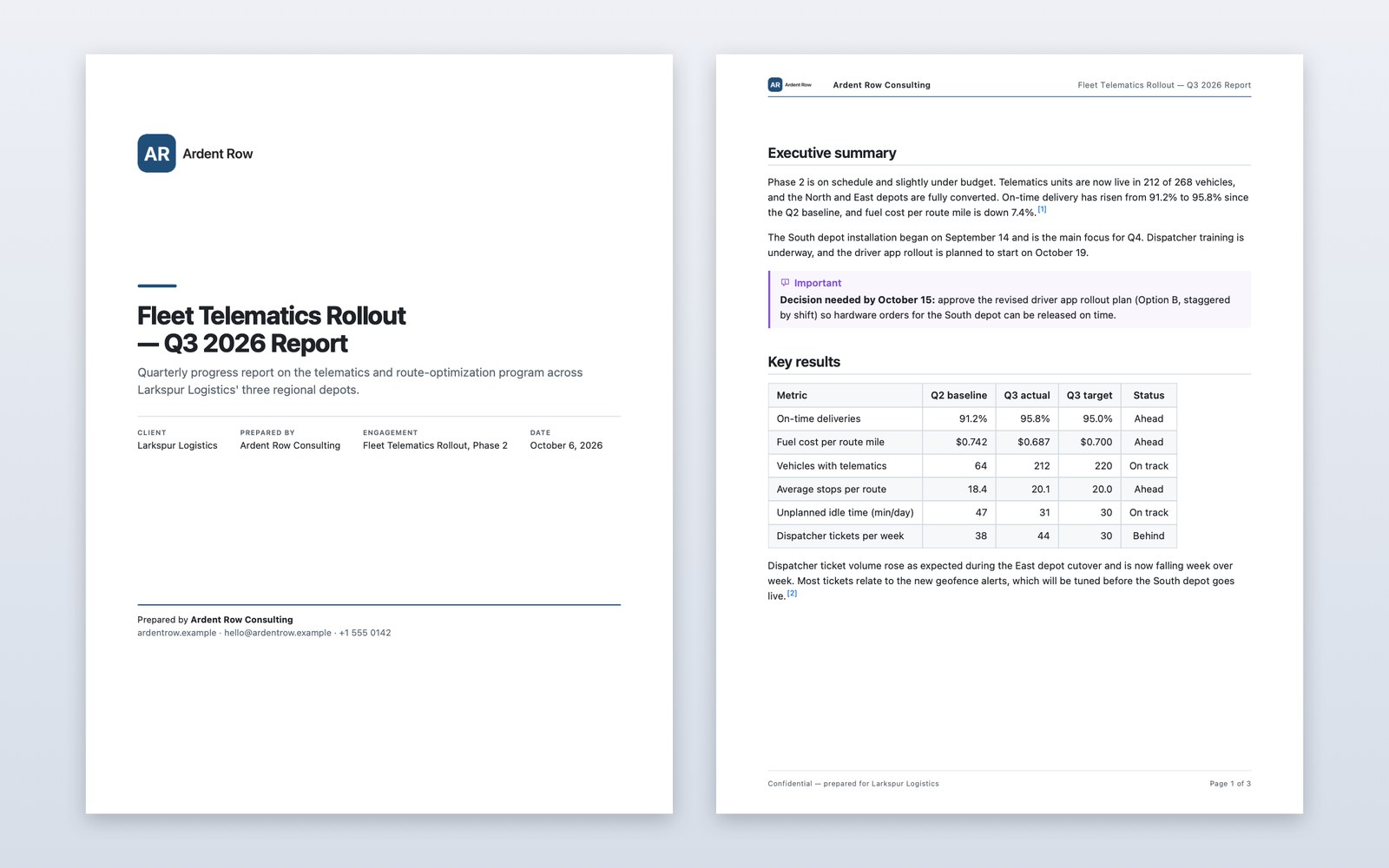Click the header 'Fleet Telematics Rollout — Q3 2026 Report'
The width and height of the screenshot is (1389, 868).
[1164, 85]
